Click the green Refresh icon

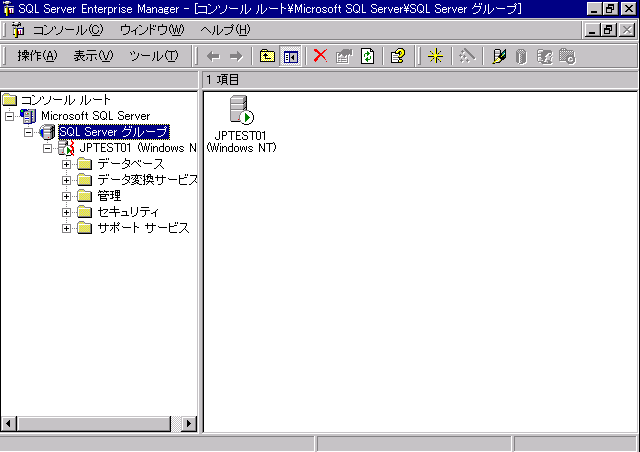pos(367,56)
